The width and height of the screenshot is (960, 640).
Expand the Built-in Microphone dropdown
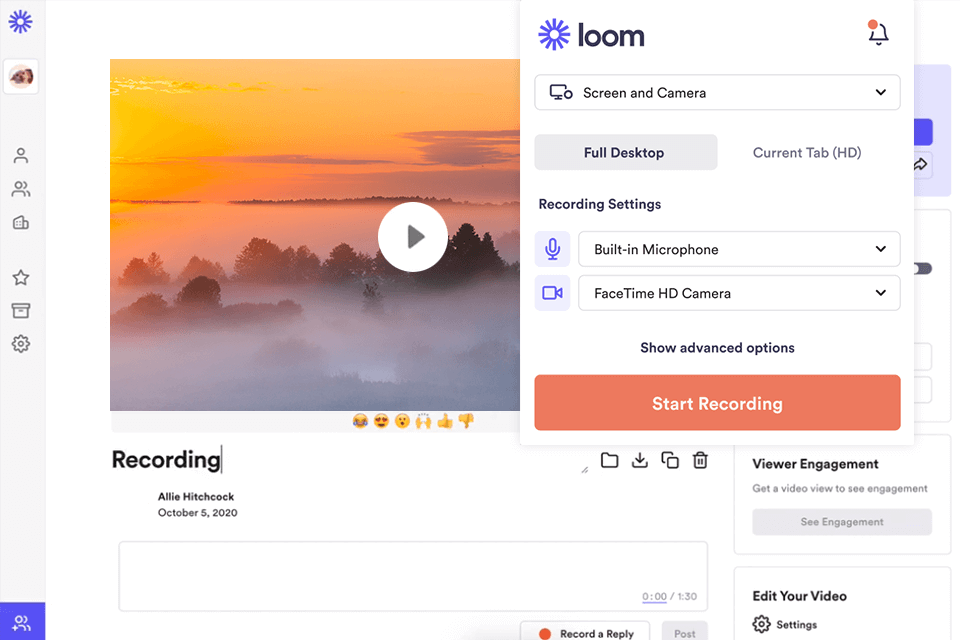[739, 249]
